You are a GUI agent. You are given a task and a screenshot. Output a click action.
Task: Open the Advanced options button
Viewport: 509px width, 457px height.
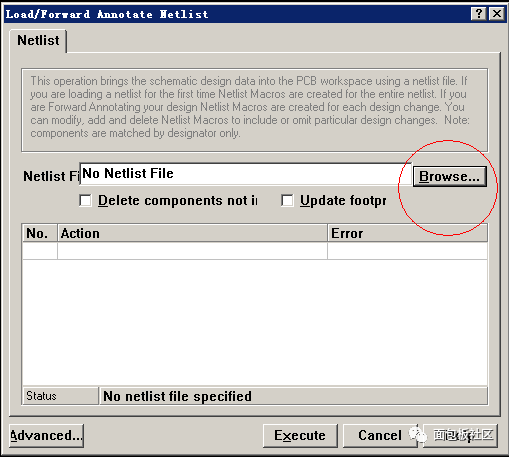(x=46, y=436)
